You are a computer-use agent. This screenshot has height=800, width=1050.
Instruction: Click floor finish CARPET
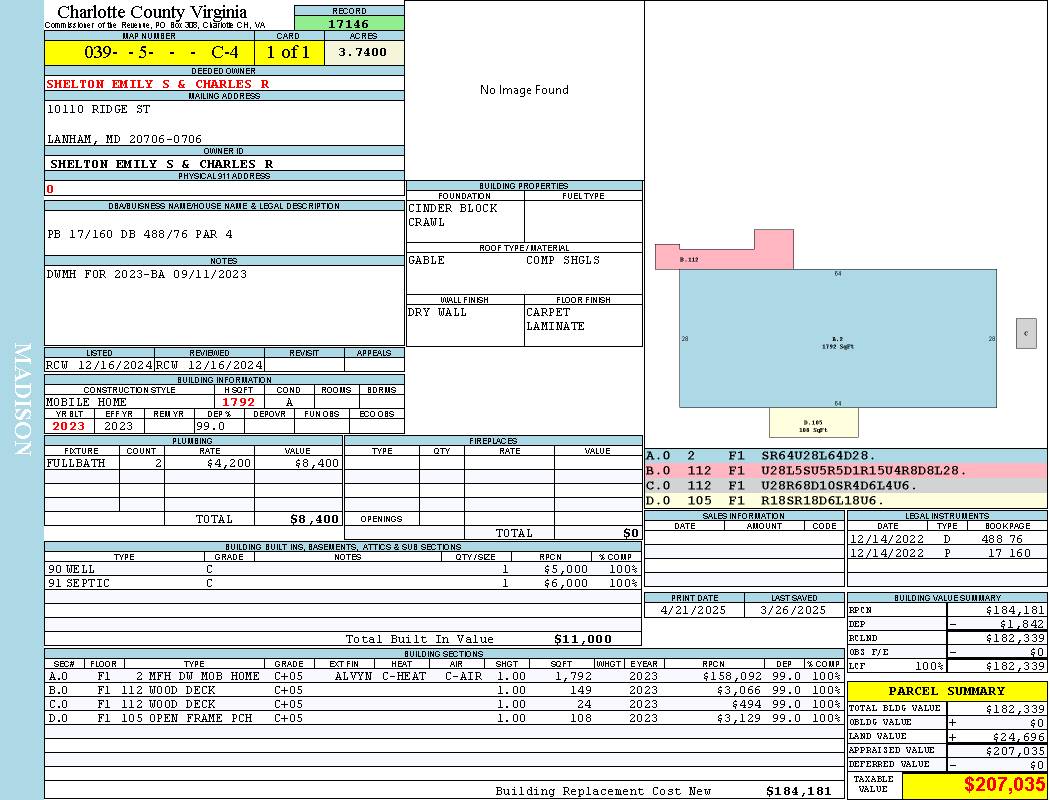[x=548, y=312]
